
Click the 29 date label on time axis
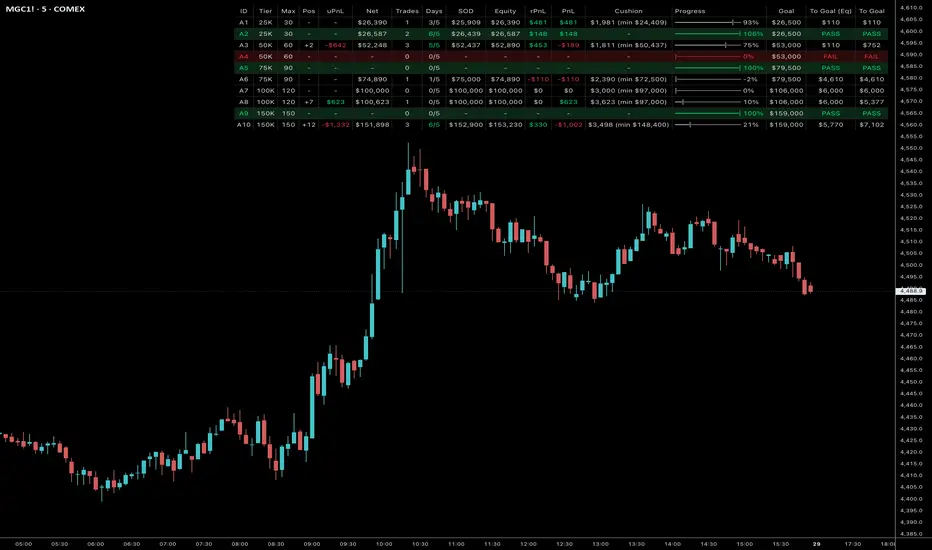pos(816,544)
